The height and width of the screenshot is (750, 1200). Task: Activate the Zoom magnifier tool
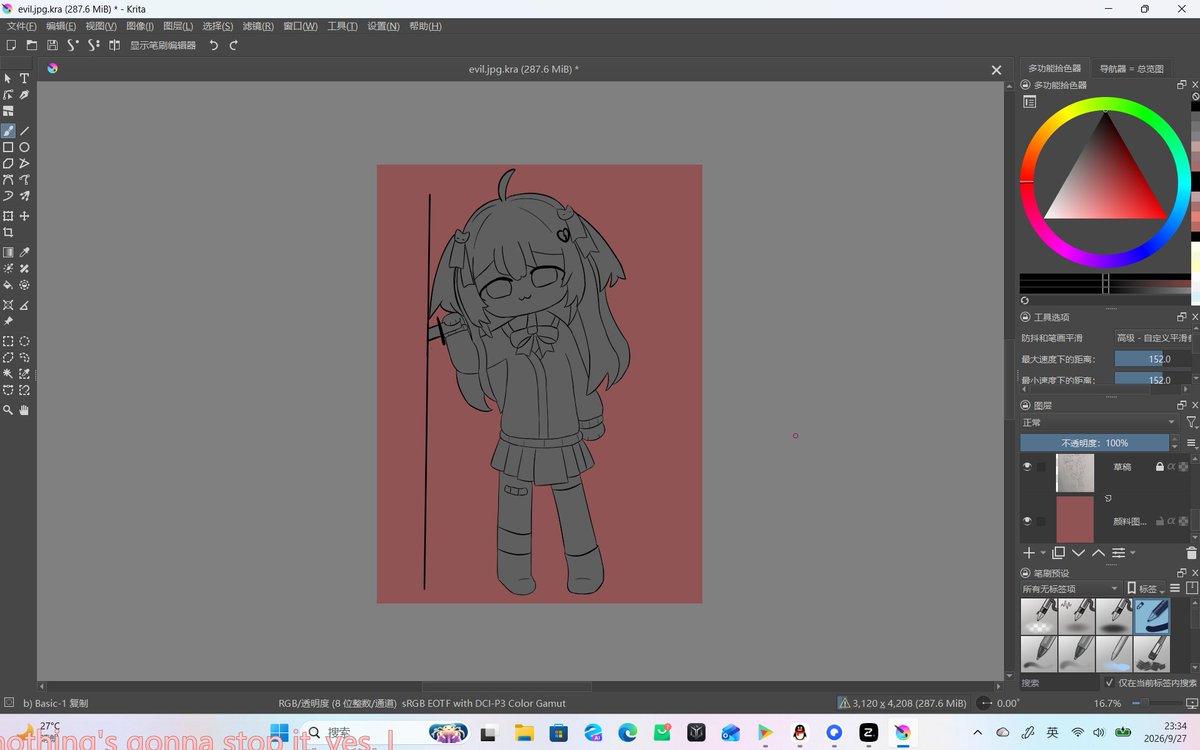pos(8,410)
